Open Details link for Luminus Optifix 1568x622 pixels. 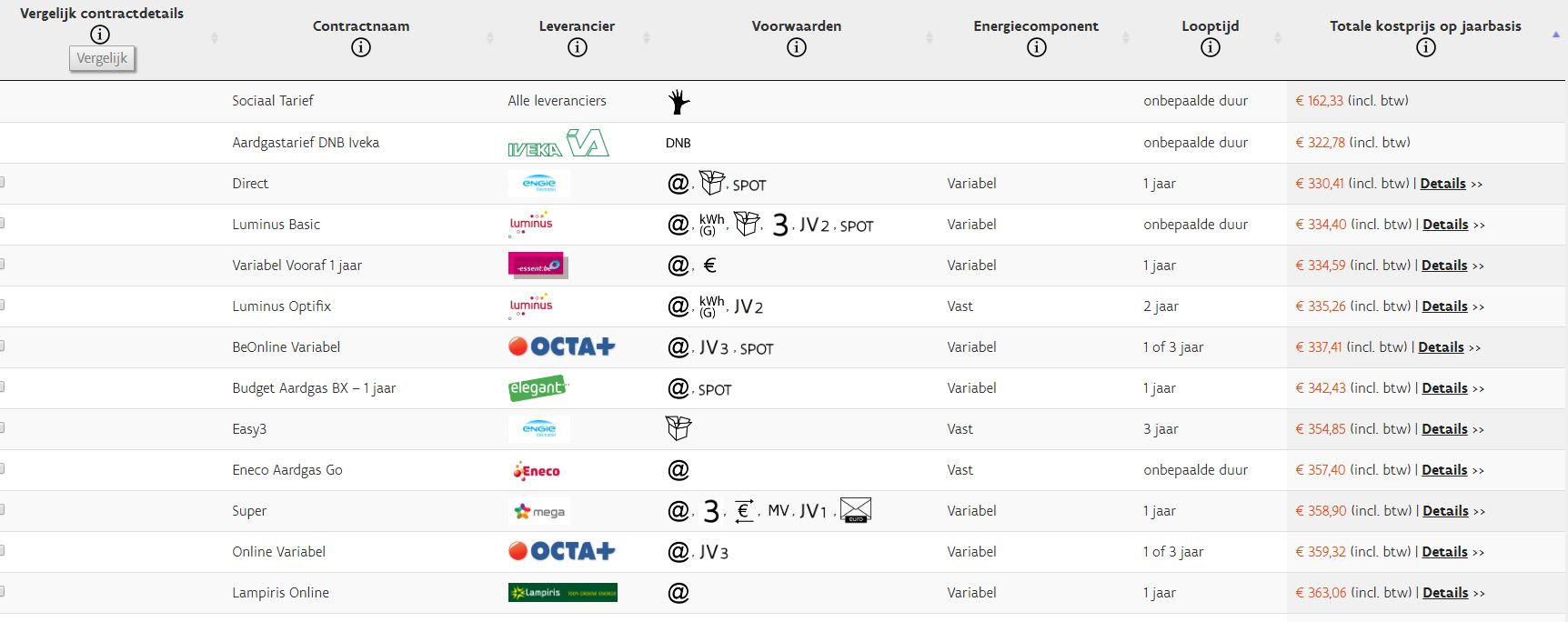pyautogui.click(x=1444, y=306)
